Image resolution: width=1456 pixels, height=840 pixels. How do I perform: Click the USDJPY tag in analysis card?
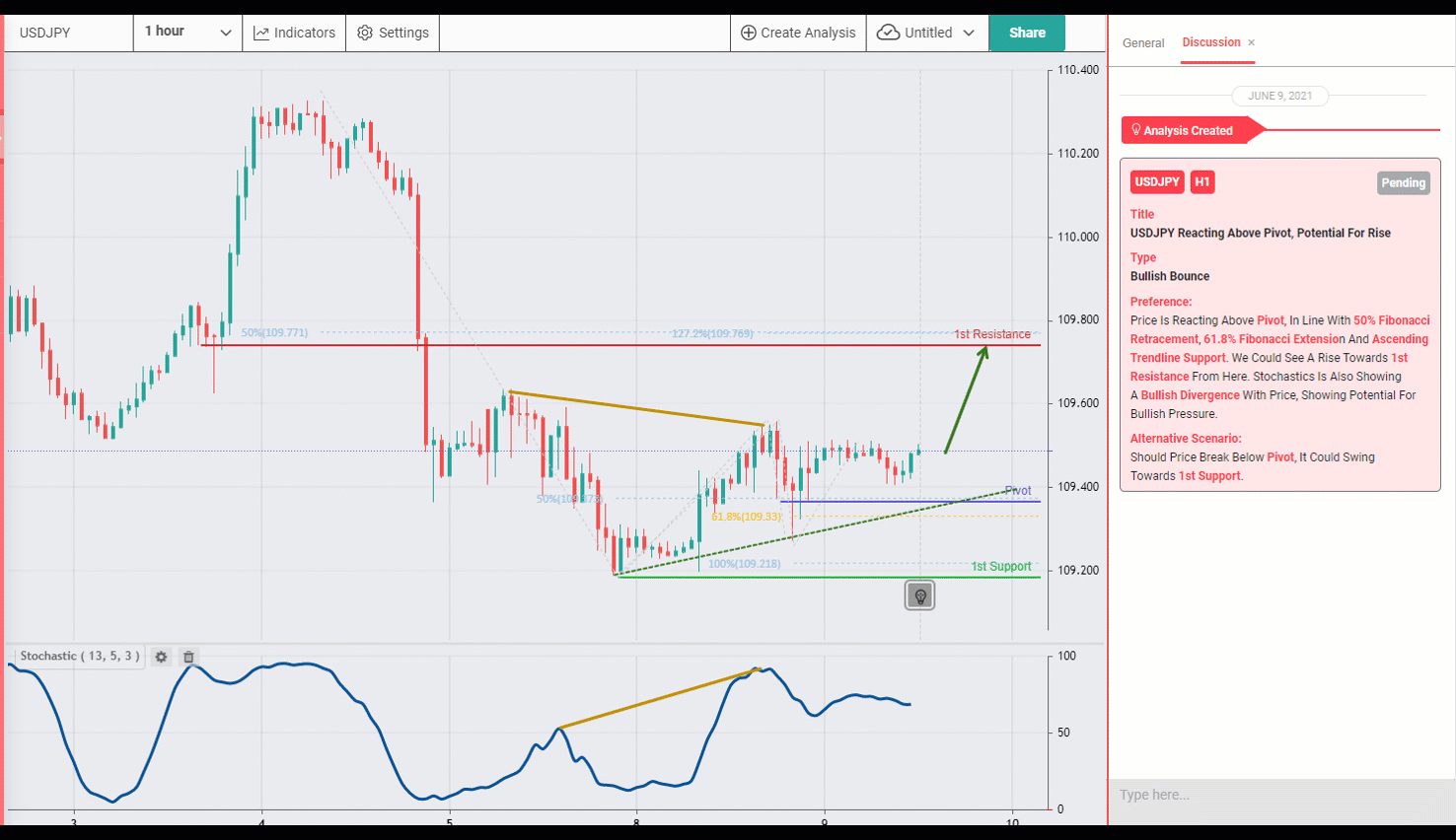pyautogui.click(x=1157, y=182)
